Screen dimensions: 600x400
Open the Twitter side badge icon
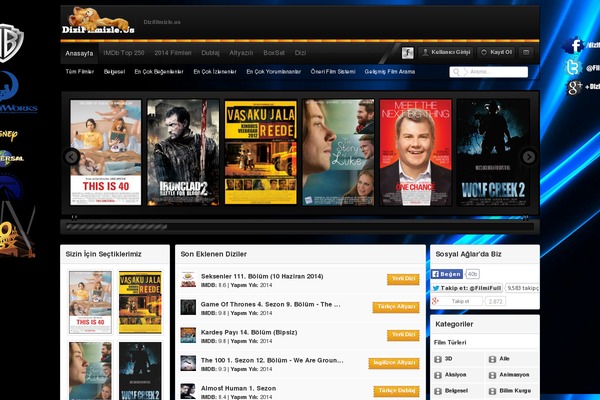pos(573,67)
